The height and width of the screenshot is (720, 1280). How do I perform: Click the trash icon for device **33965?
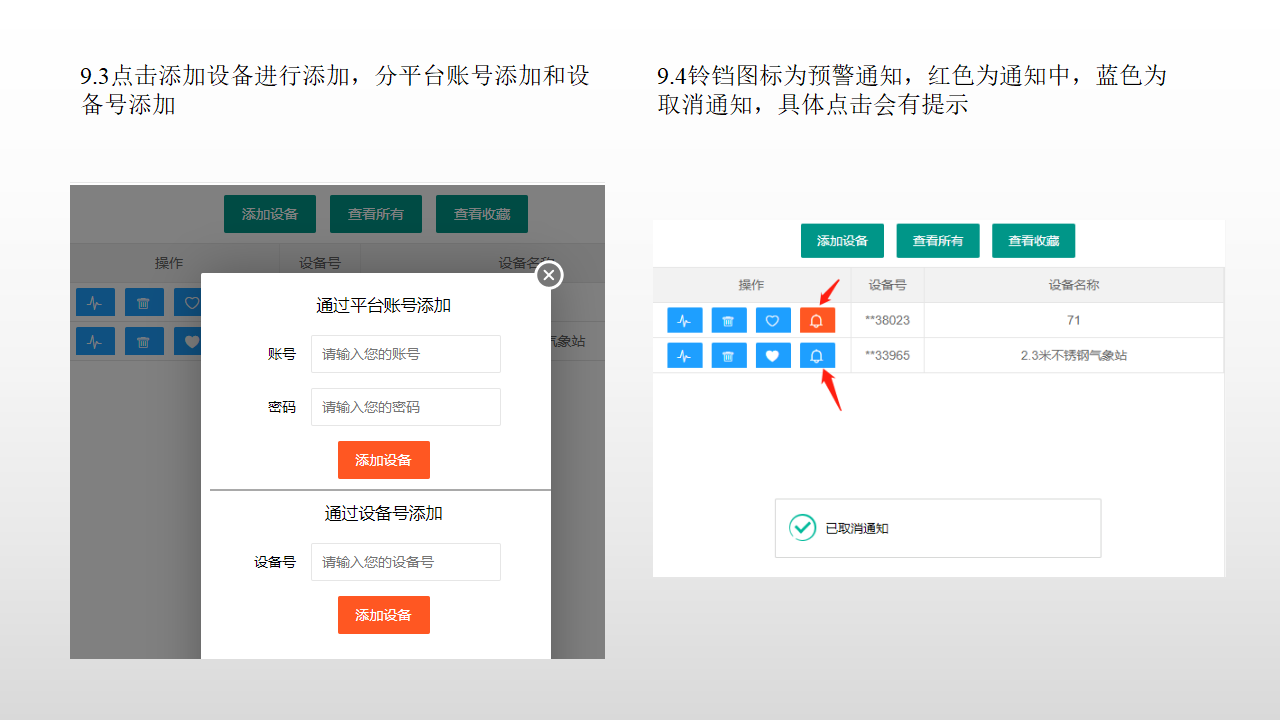pos(729,355)
